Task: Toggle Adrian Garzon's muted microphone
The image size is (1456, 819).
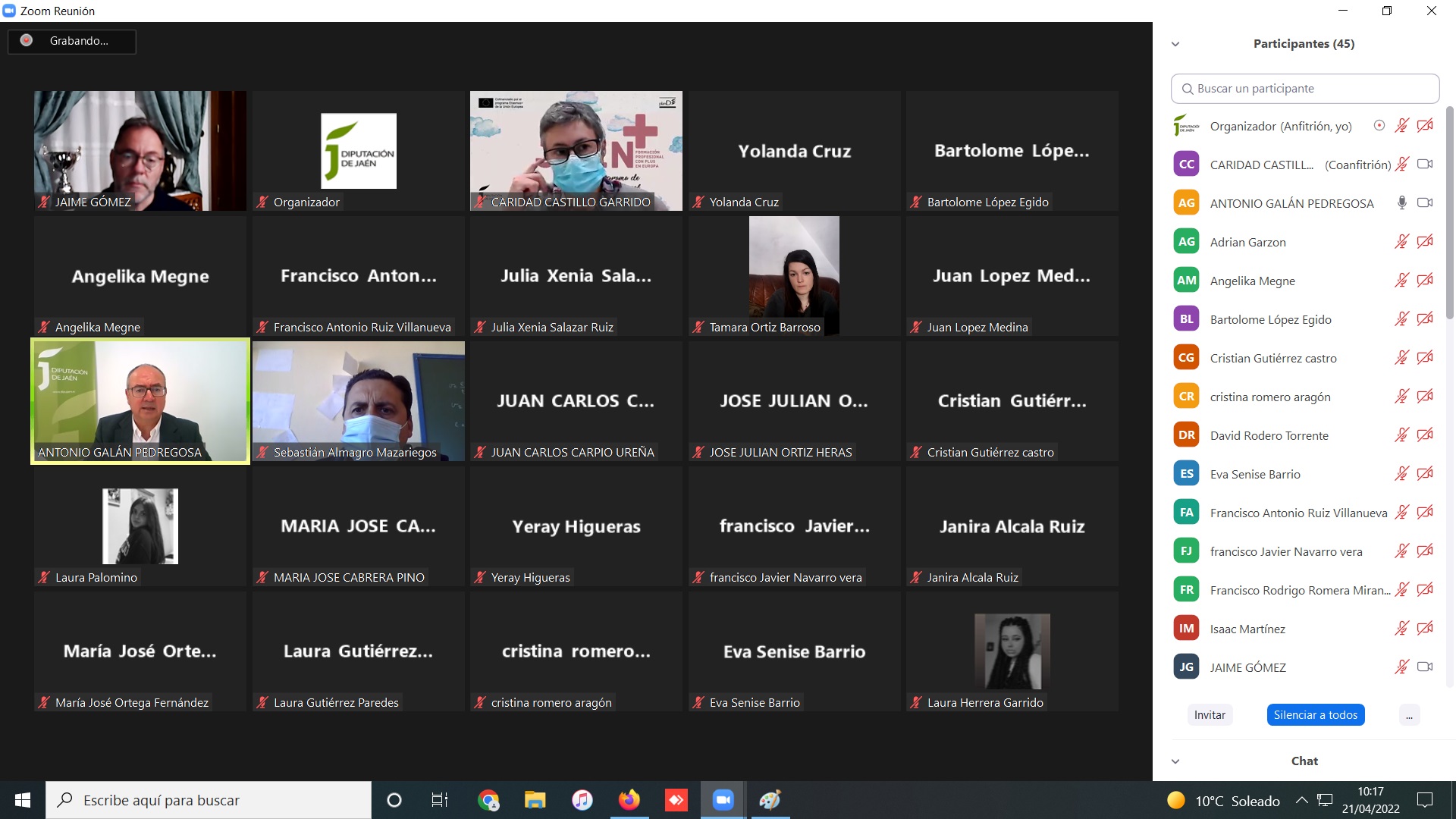Action: click(1401, 241)
